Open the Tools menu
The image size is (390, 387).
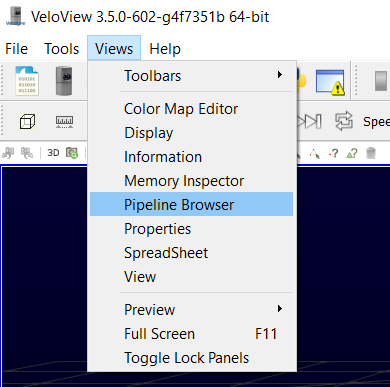[x=62, y=49]
